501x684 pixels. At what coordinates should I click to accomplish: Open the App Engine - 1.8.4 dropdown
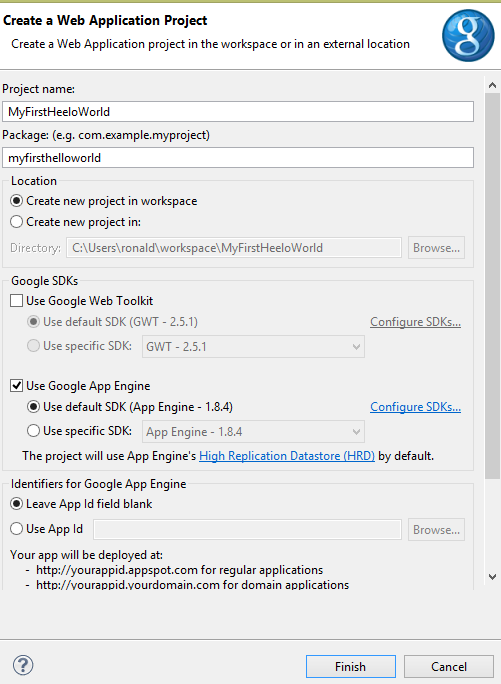[x=253, y=432]
